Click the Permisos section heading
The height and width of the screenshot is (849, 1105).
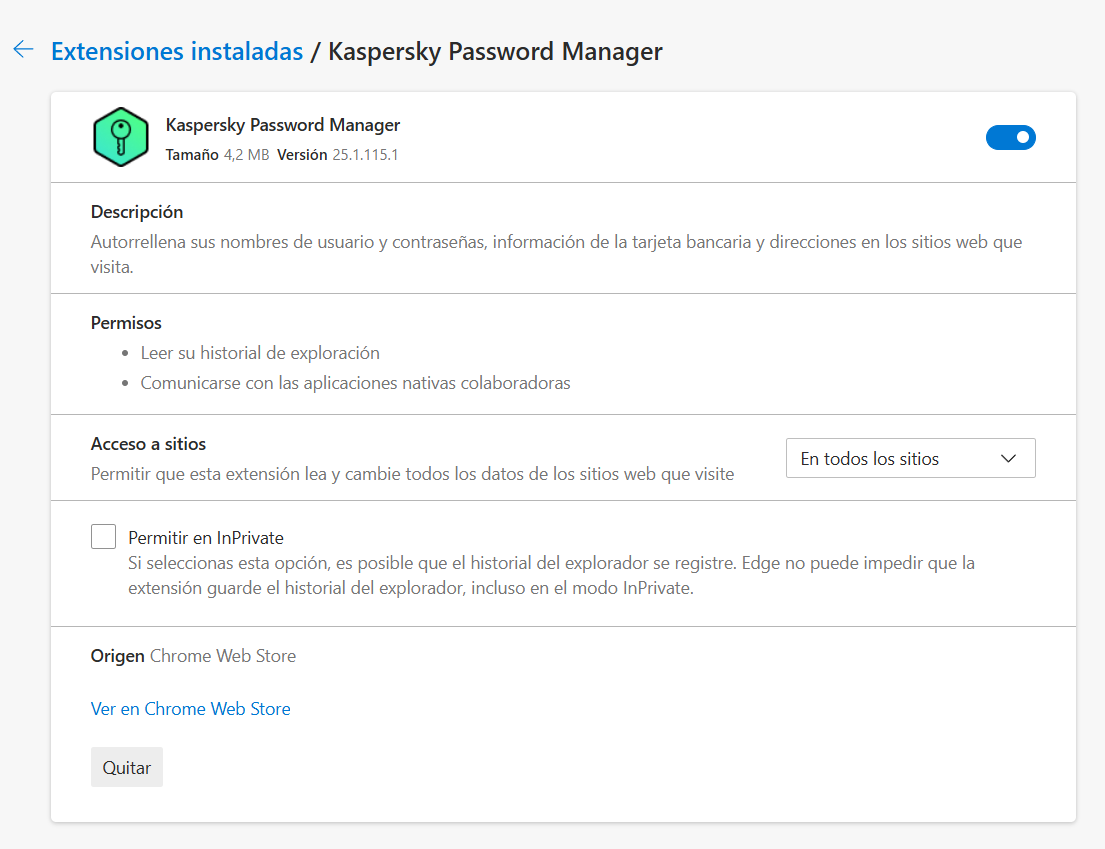(x=126, y=323)
